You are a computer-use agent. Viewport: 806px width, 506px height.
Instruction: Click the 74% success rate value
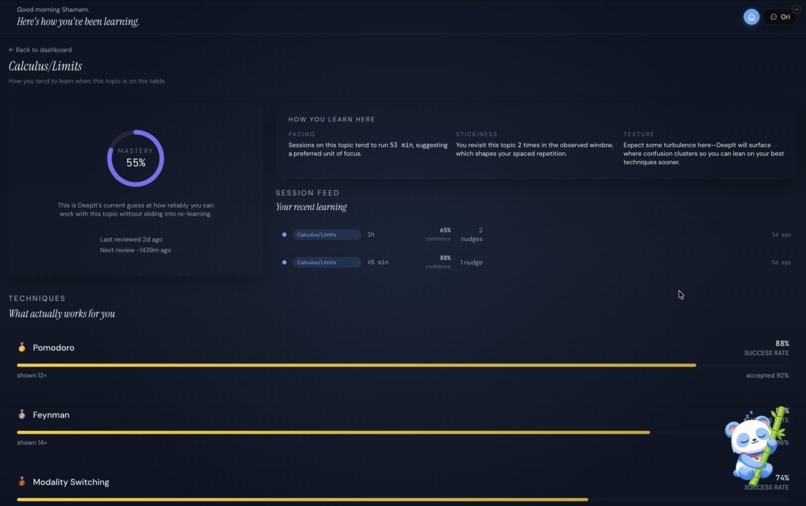pos(782,478)
